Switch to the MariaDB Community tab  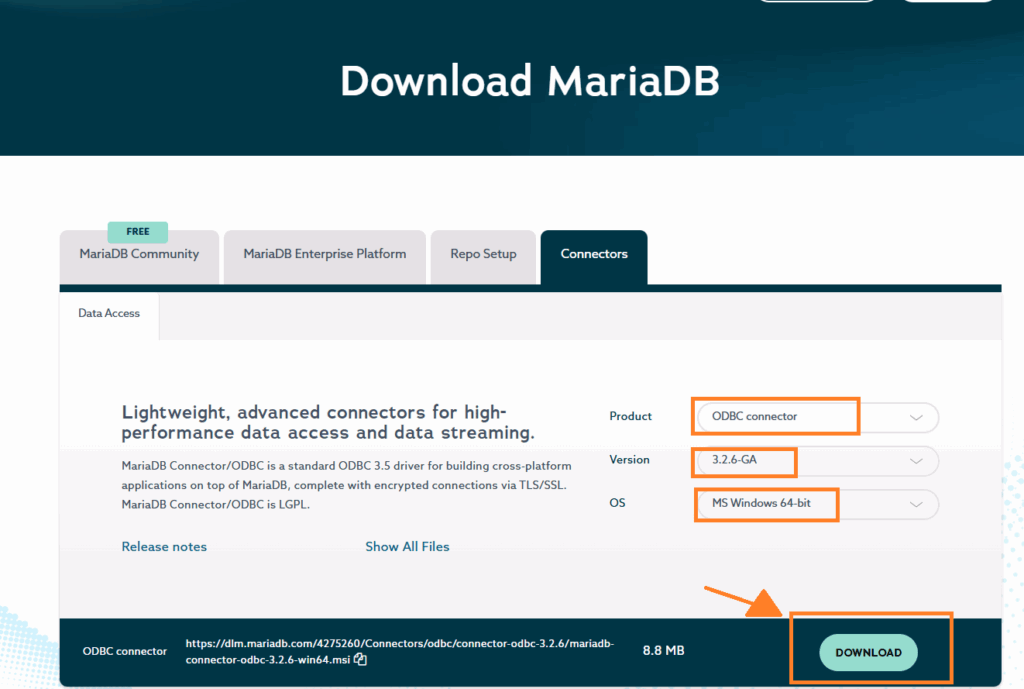[x=139, y=257]
